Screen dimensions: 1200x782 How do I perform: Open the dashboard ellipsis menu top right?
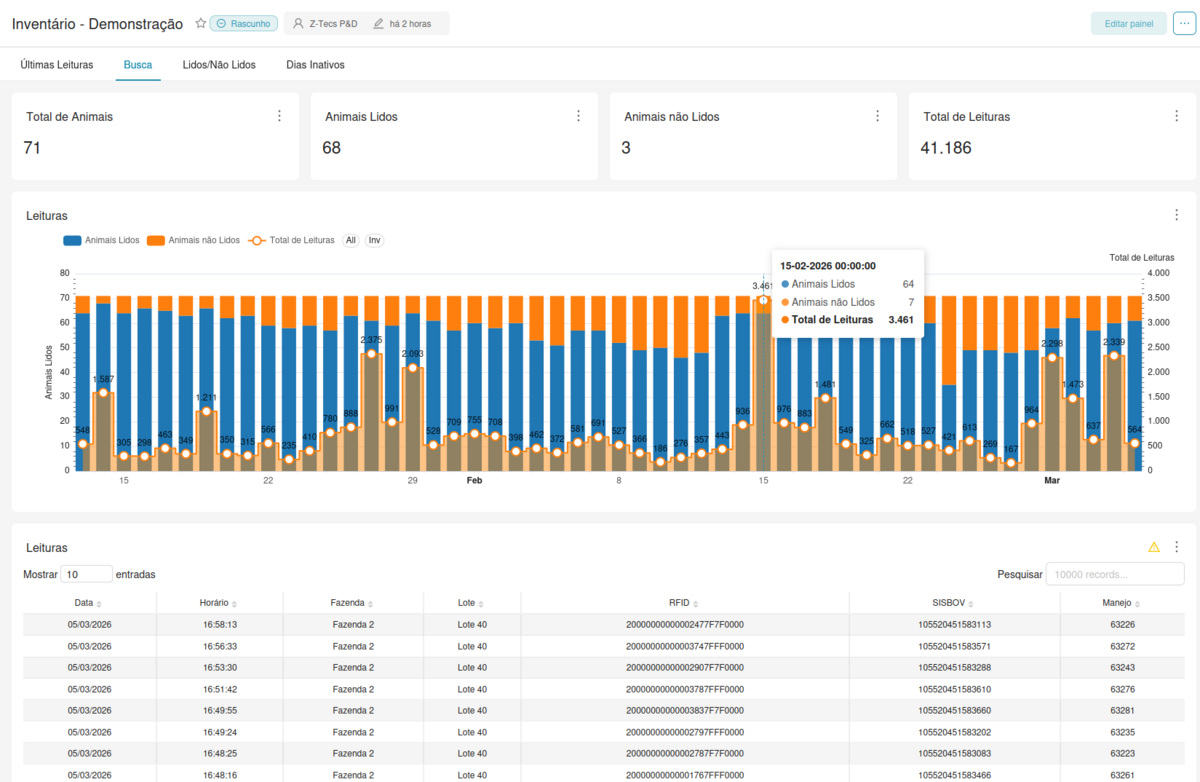point(1184,23)
